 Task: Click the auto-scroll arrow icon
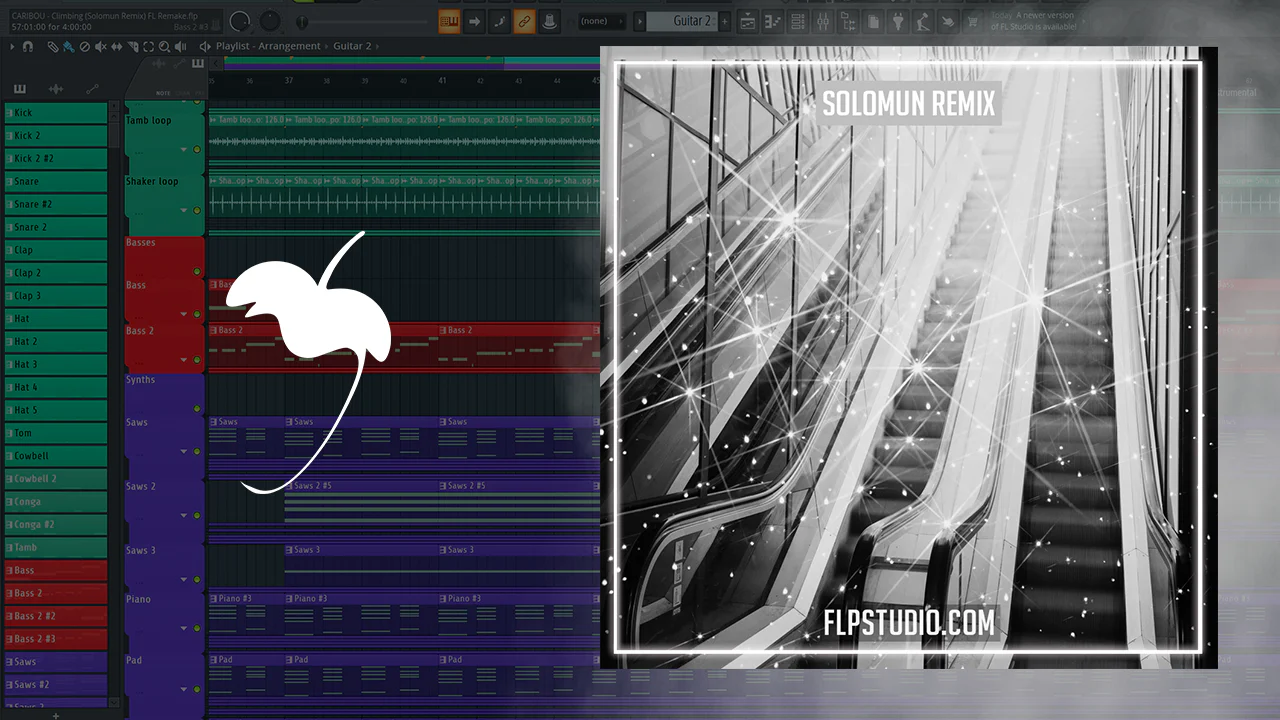pyautogui.click(x=474, y=21)
